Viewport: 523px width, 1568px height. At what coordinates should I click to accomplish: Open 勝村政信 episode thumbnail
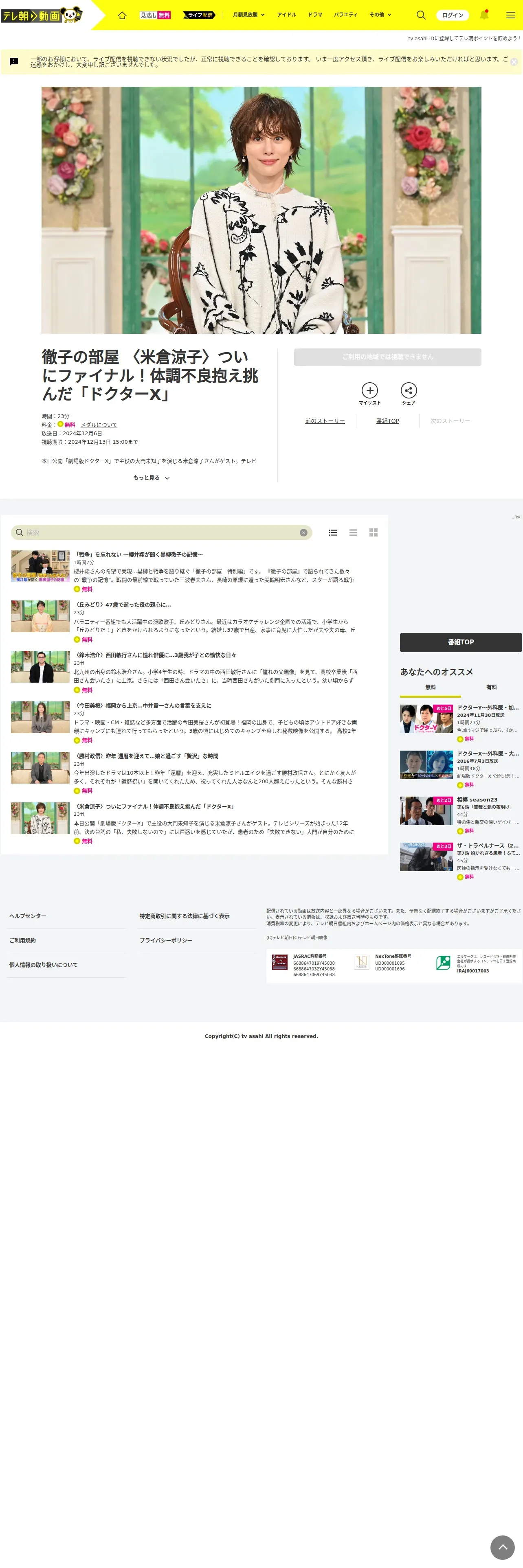coord(40,768)
